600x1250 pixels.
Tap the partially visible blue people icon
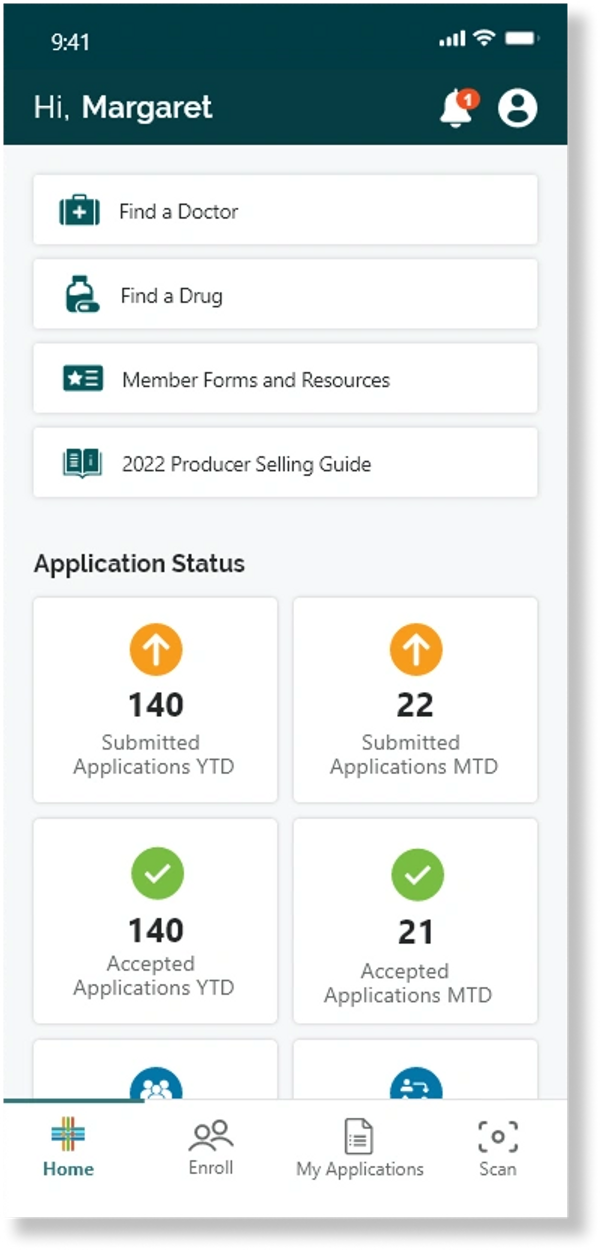coord(156,1085)
